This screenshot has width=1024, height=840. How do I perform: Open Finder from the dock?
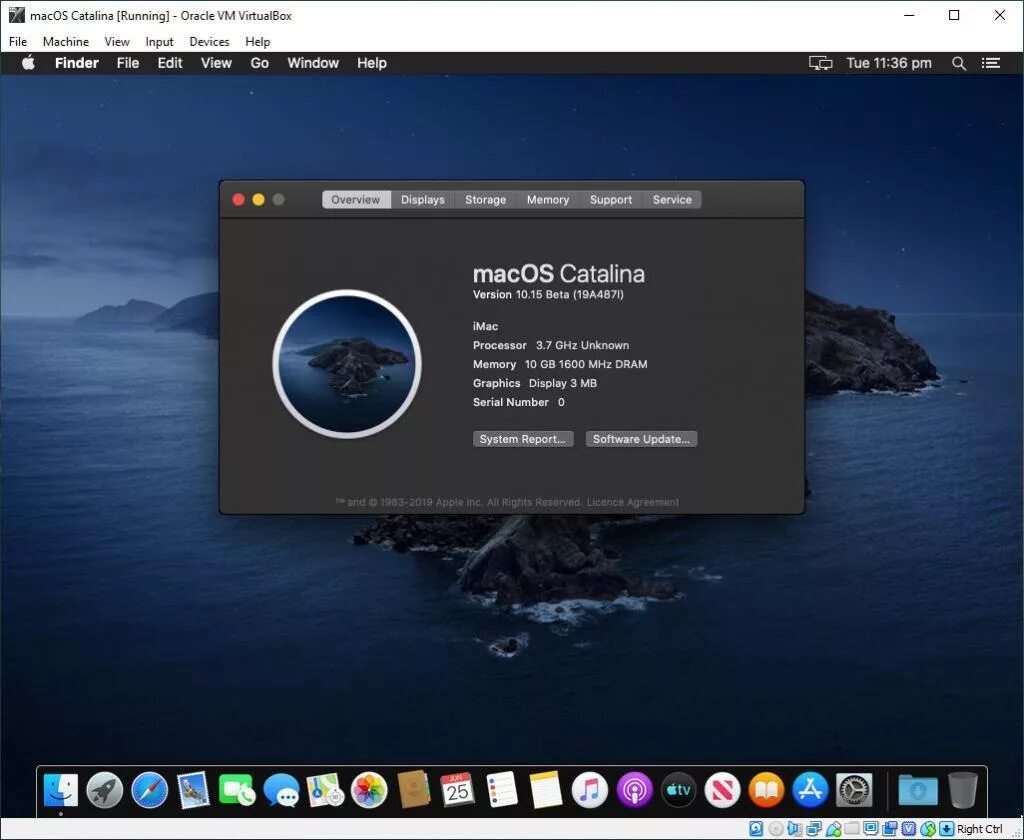[x=61, y=789]
